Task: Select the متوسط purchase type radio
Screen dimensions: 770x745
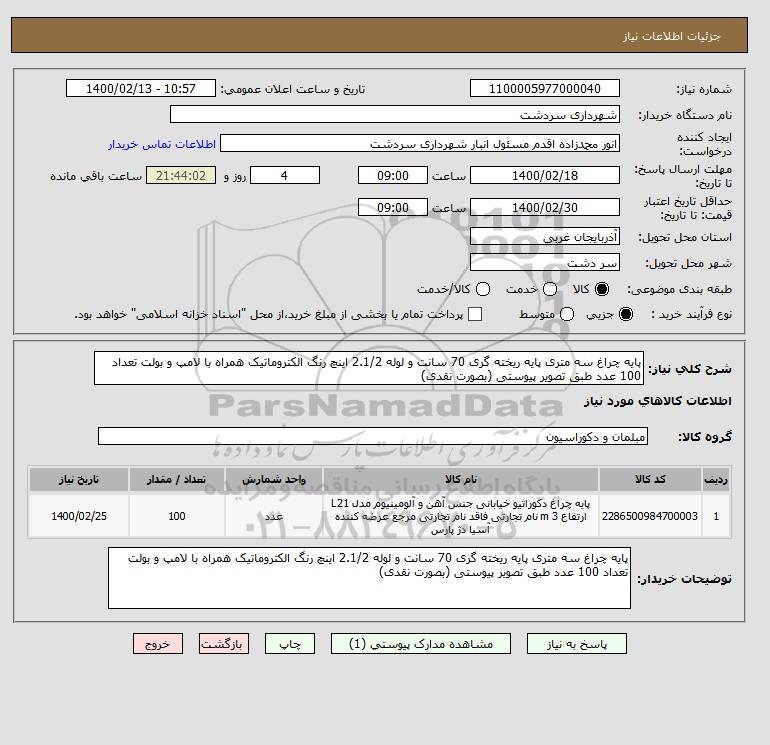Action: click(567, 314)
